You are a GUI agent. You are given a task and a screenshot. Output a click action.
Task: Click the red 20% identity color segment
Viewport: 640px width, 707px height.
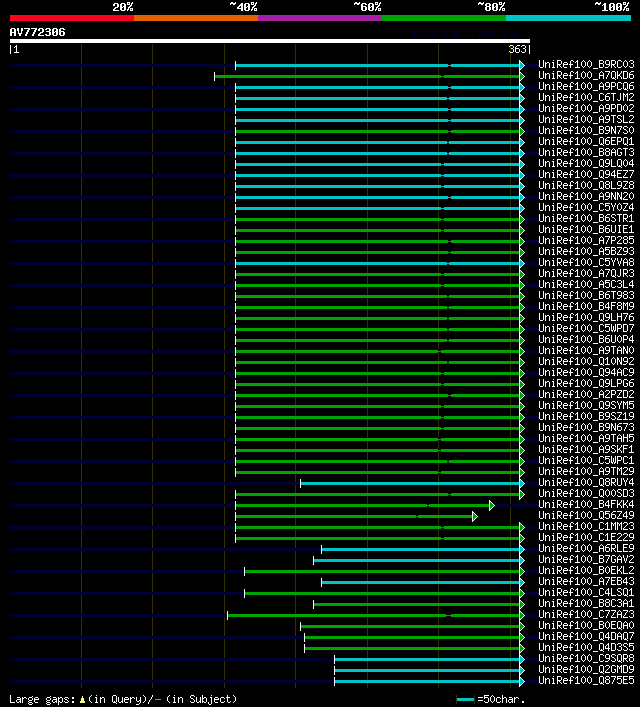[x=72, y=18]
